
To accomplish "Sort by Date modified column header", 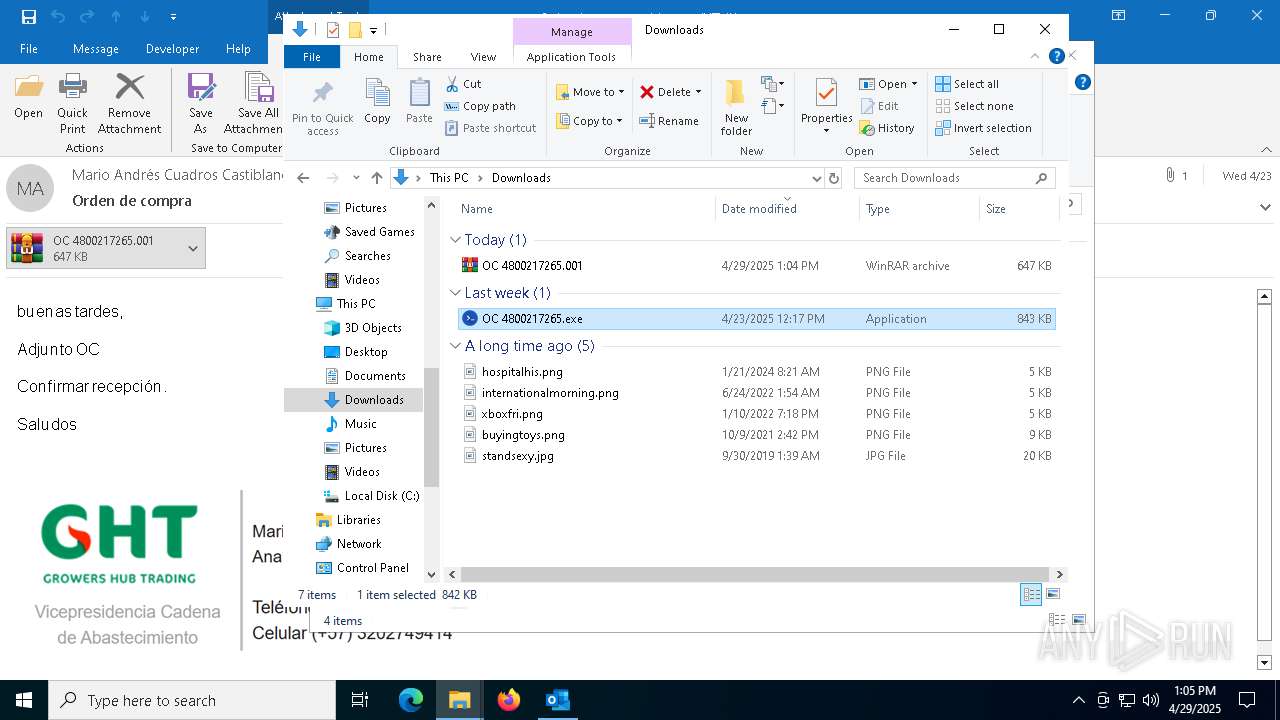I will click(787, 209).
